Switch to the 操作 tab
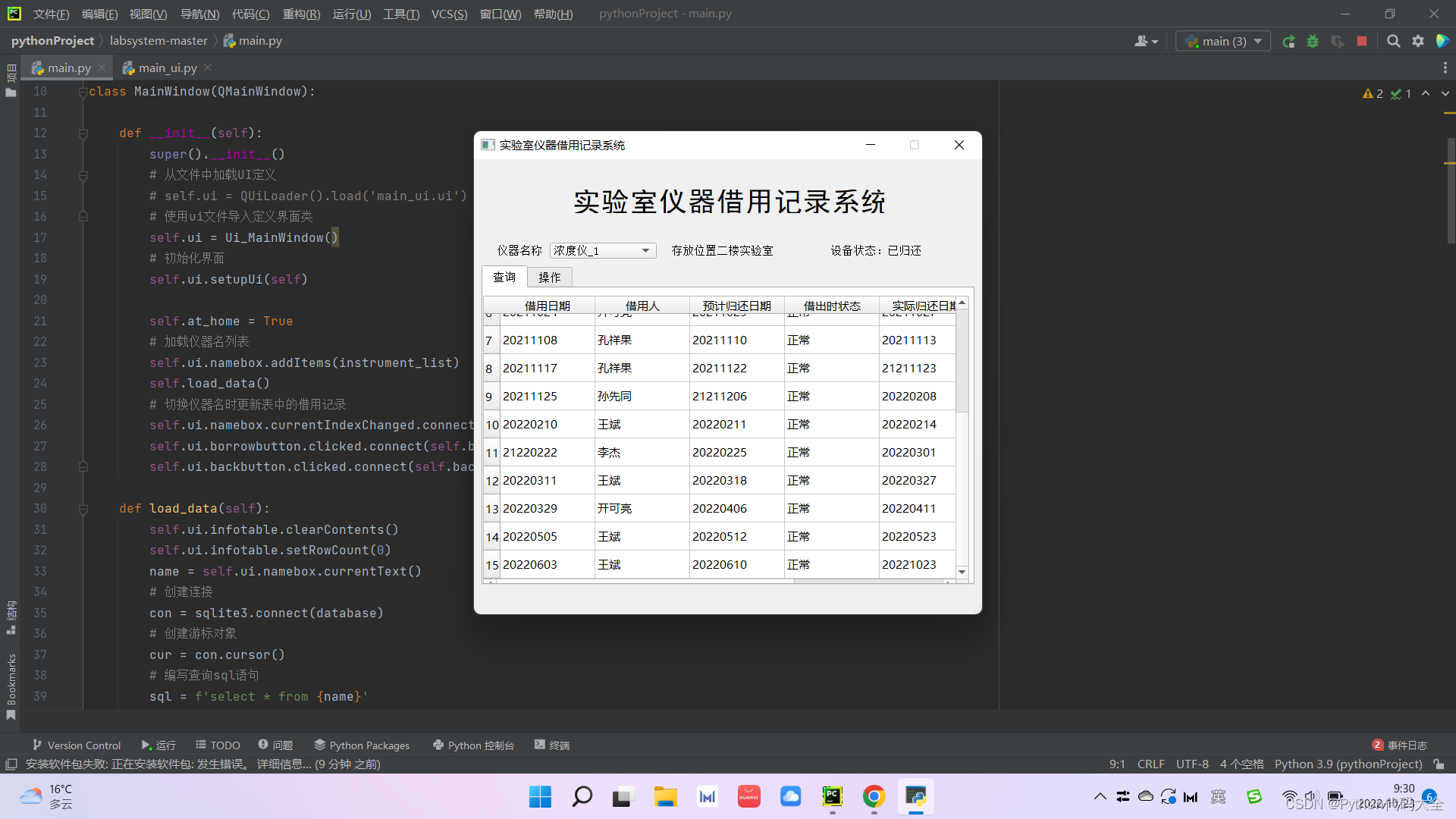 pyautogui.click(x=549, y=278)
